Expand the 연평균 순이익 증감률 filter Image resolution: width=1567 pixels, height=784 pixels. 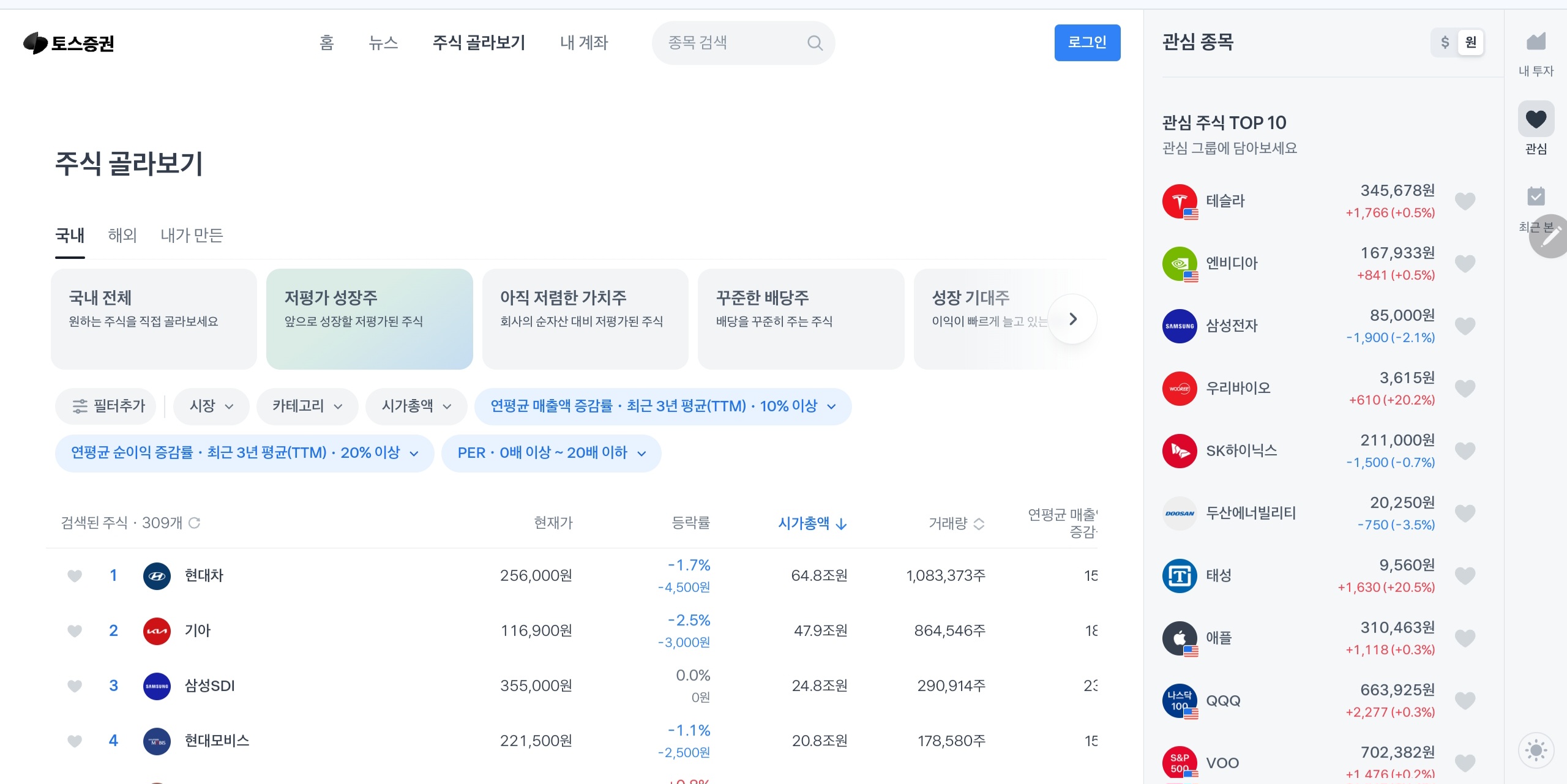(245, 453)
